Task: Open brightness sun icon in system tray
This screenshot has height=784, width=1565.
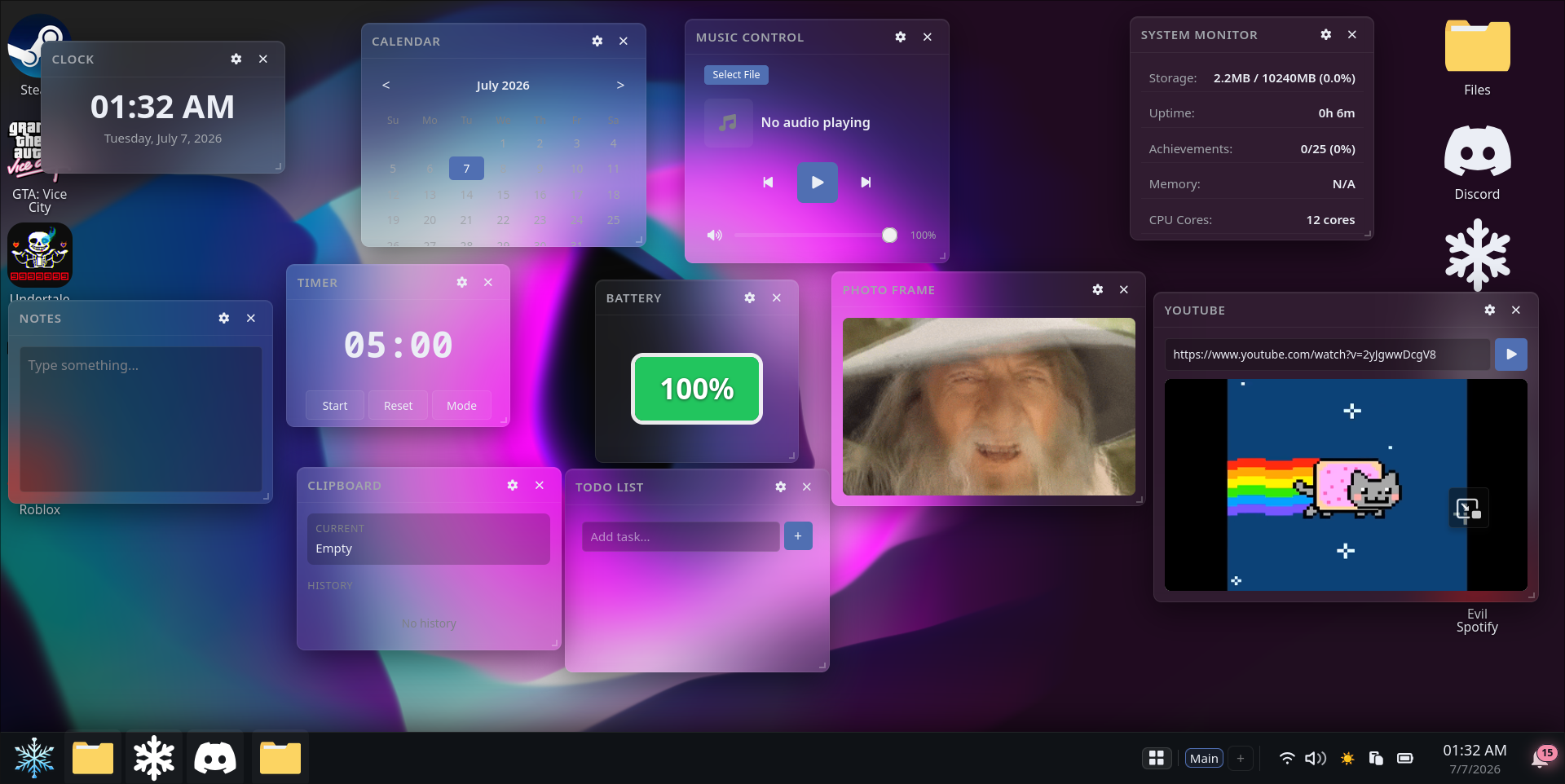Action: click(x=1347, y=759)
